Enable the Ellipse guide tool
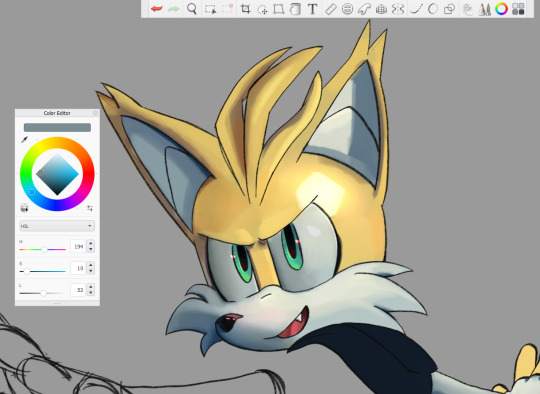Screen dimensions: 540x394 point(347,9)
